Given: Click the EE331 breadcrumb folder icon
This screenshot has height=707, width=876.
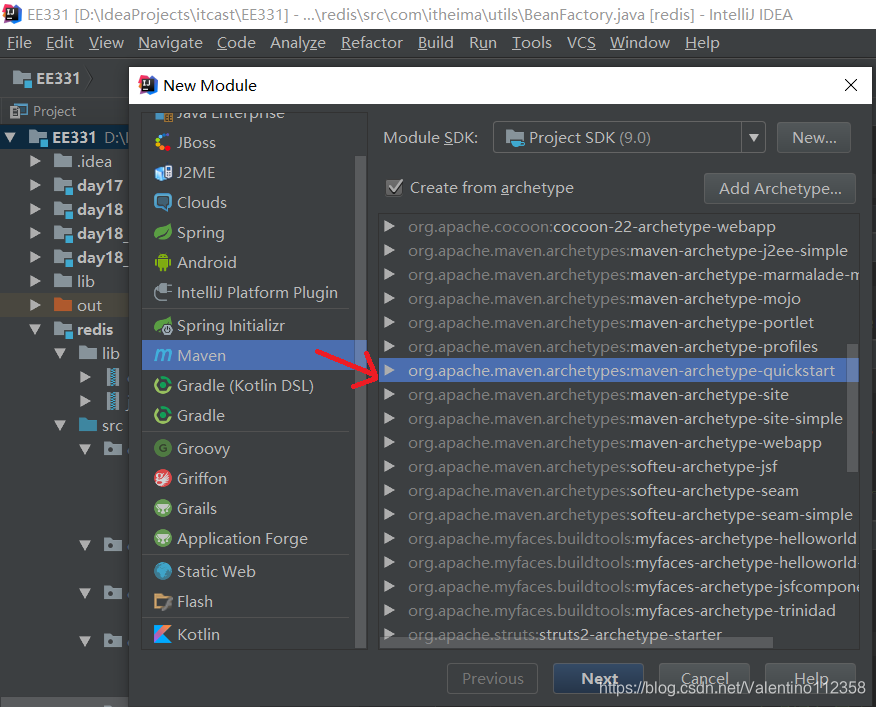Looking at the screenshot, I should (22, 79).
